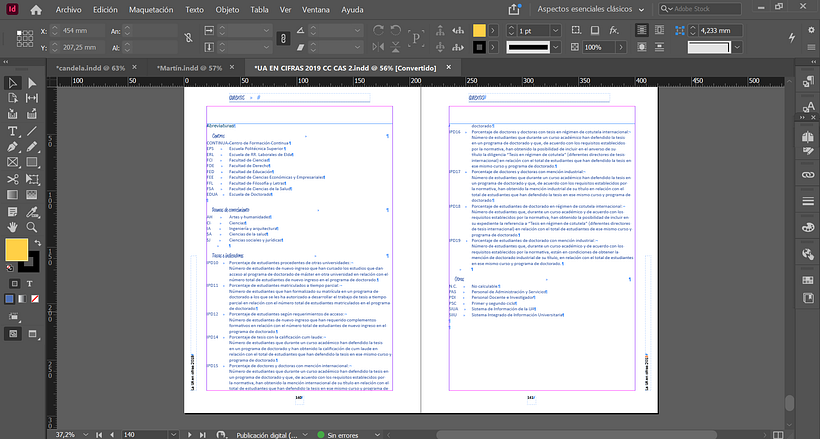Viewport: 820px width, 439px height.
Task: Click the Sin errores preflight status
Action: tap(343, 435)
